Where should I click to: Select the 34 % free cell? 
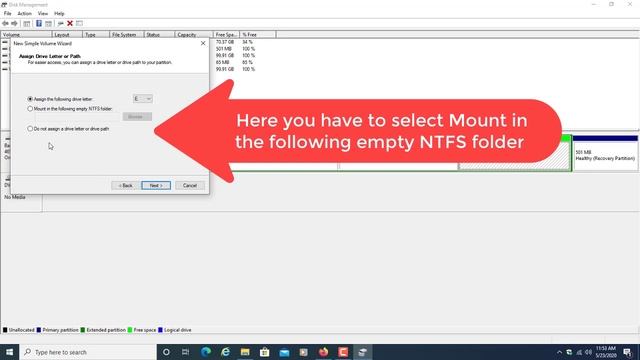pos(247,42)
